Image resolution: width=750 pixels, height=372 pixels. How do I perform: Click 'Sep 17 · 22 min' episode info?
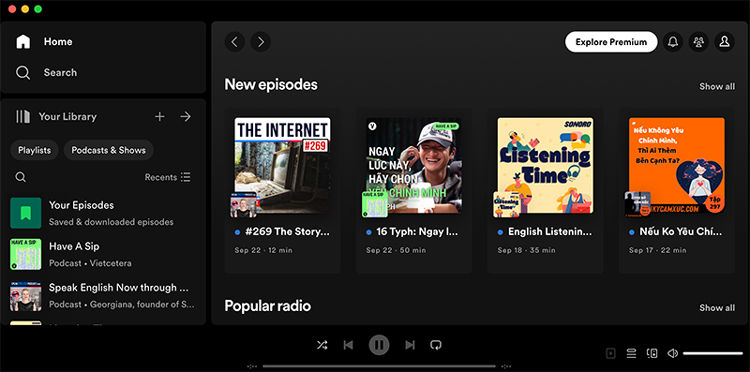658,250
